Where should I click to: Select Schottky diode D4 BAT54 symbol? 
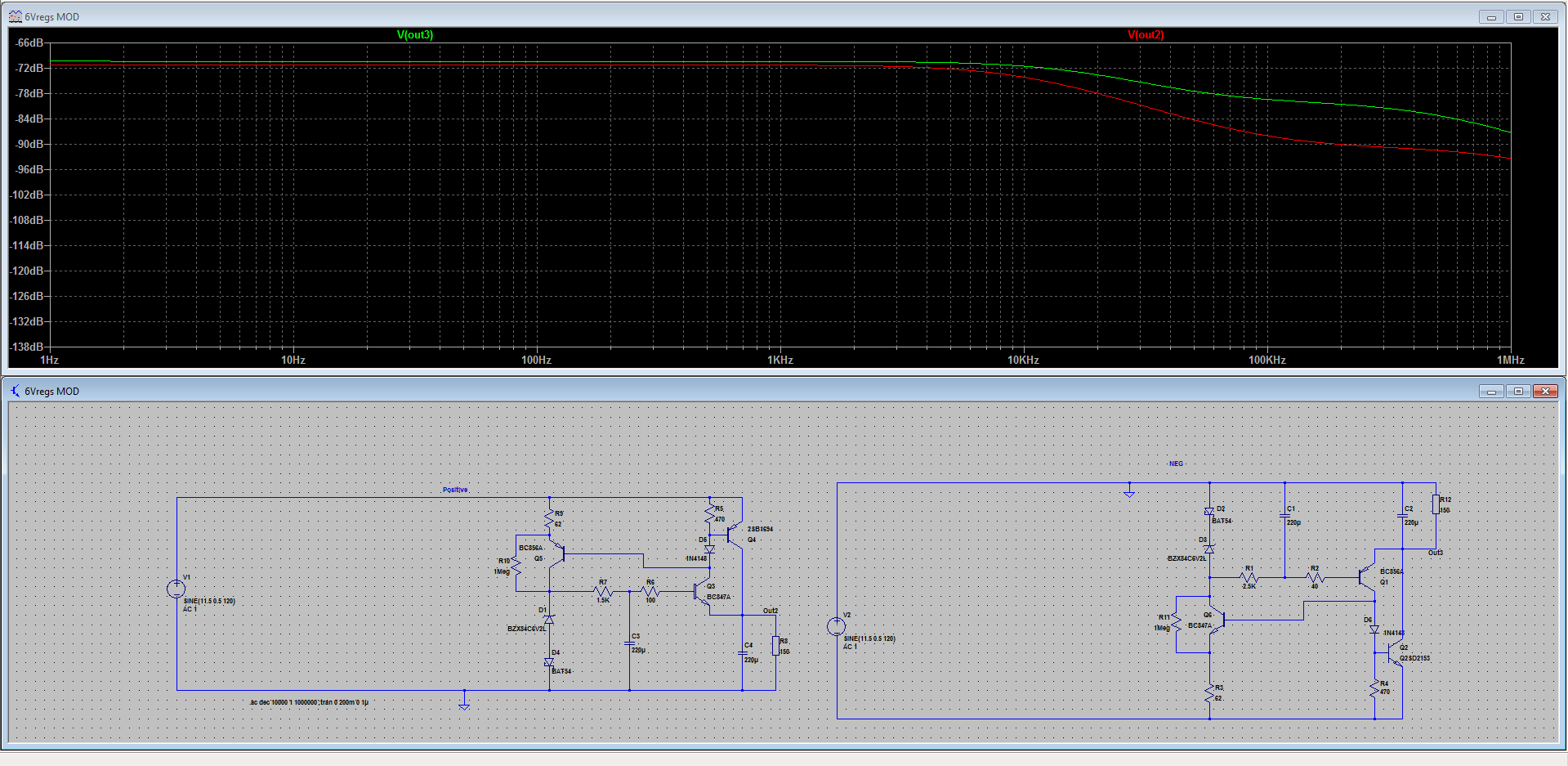coord(549,663)
